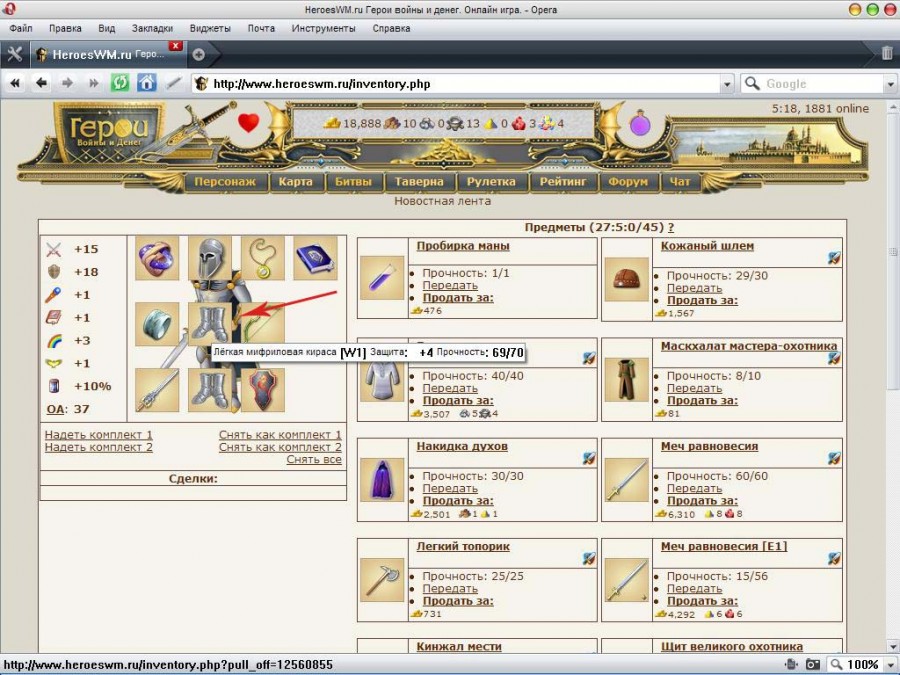Open the Закладки menu
Screen dimensions: 900x675
[x=152, y=28]
